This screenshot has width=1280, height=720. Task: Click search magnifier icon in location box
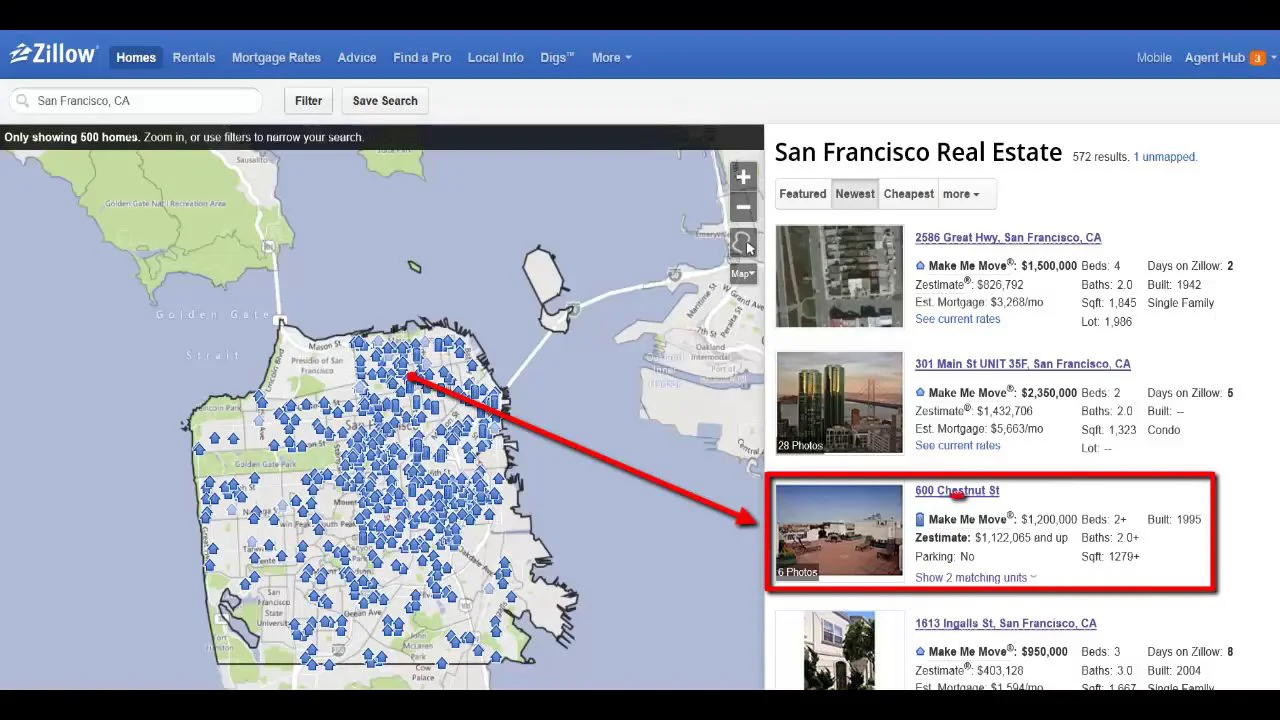23,101
